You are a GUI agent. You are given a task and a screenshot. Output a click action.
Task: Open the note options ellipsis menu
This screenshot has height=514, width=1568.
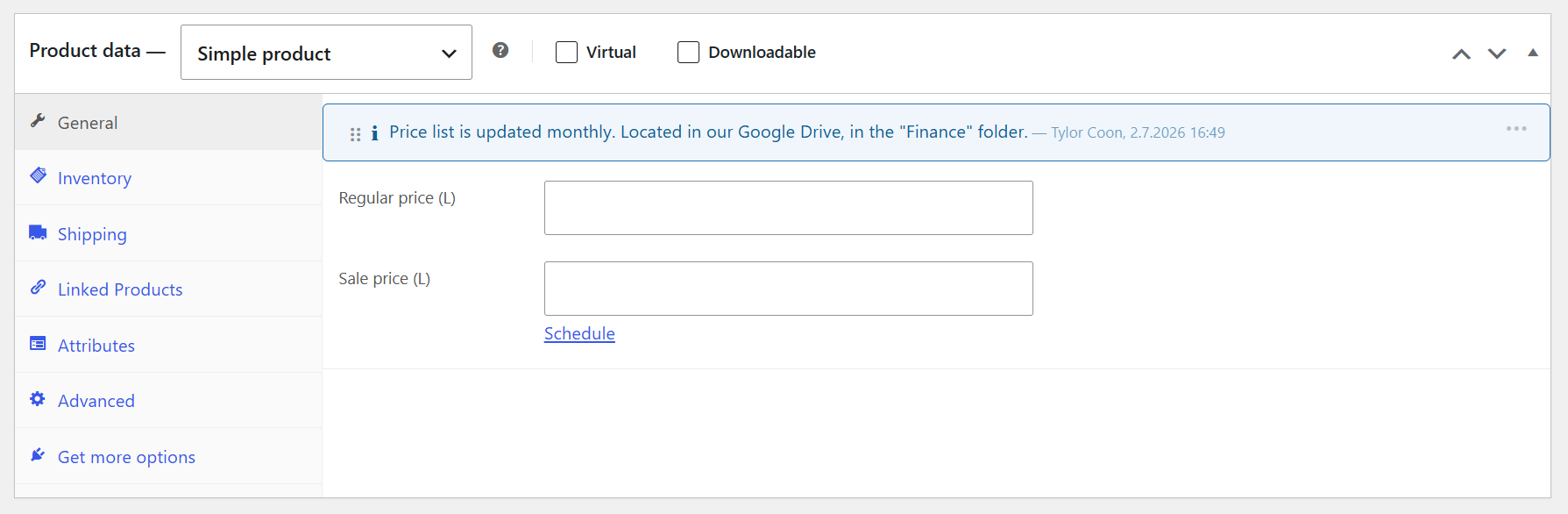(x=1515, y=128)
